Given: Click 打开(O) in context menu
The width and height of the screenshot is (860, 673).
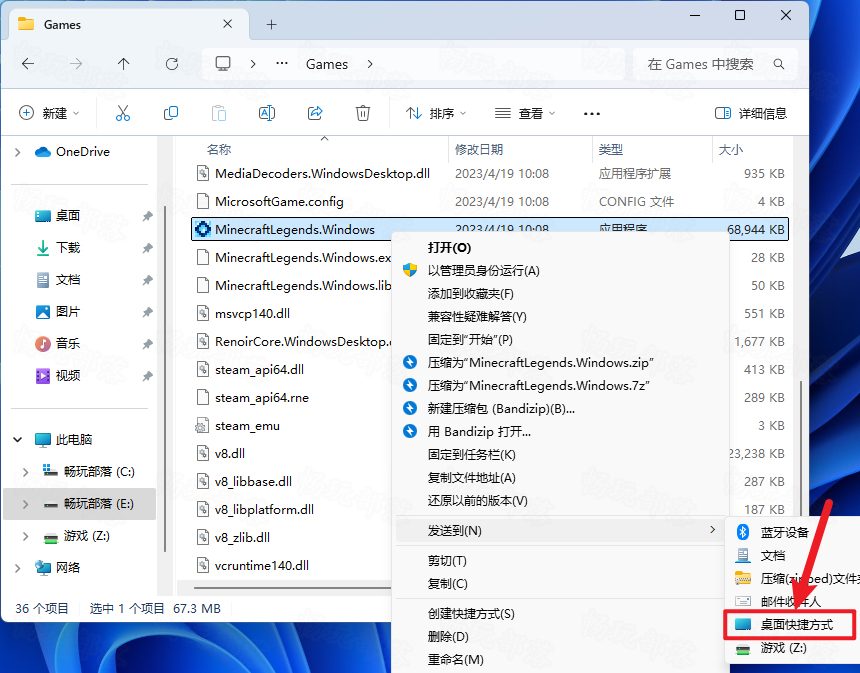Looking at the screenshot, I should (x=562, y=247).
